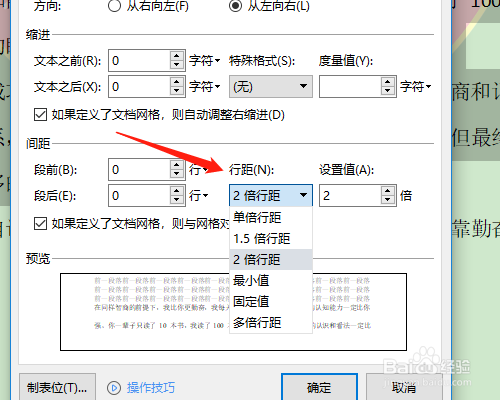Choose 多倍行距 from the line spacing list
The image size is (500, 400).
click(x=271, y=322)
